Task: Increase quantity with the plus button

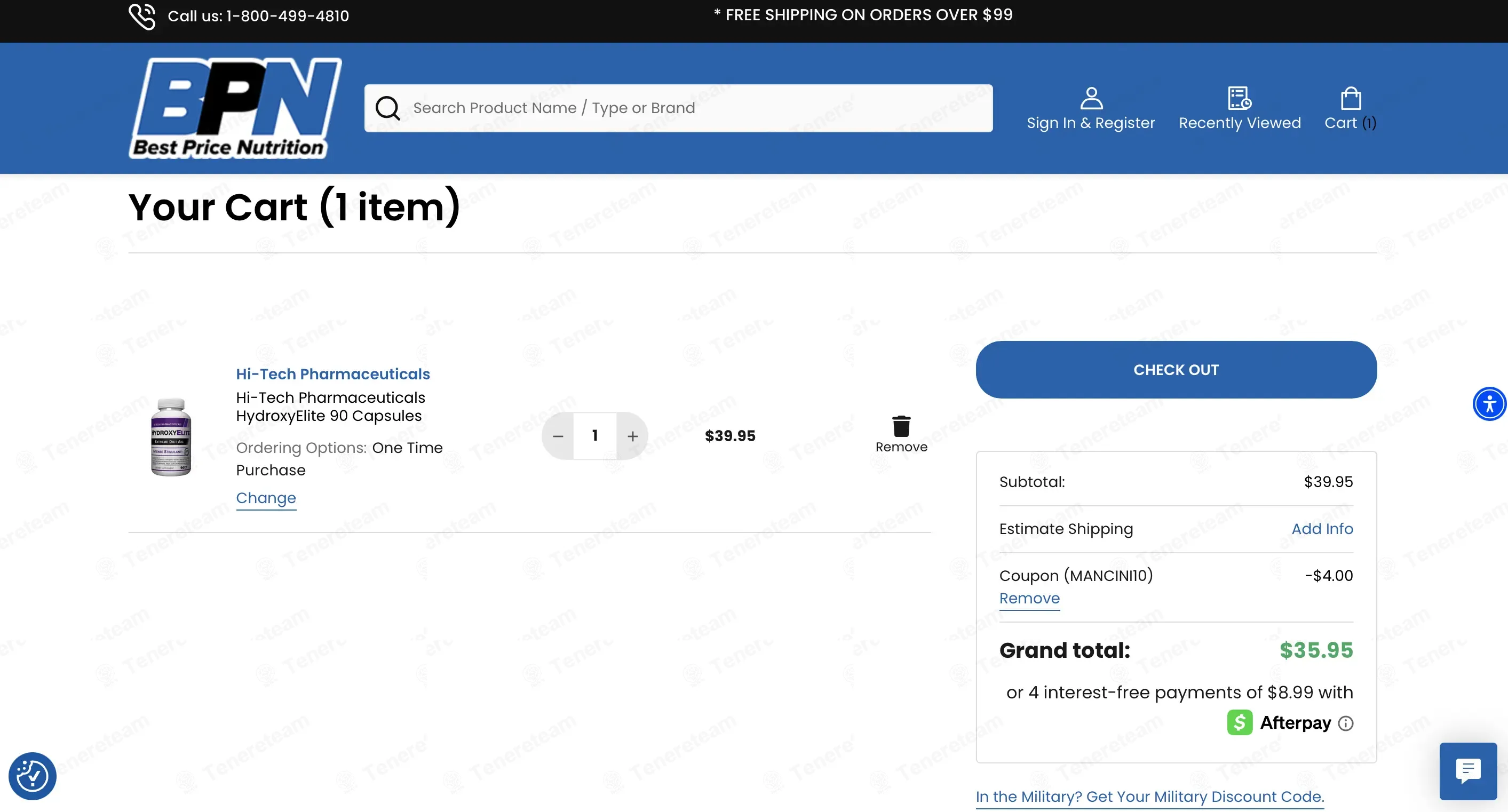Action: pyautogui.click(x=632, y=436)
